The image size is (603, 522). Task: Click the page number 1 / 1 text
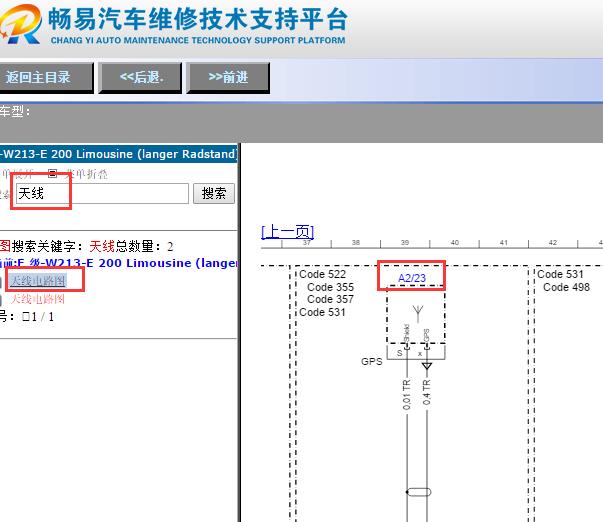point(38,317)
